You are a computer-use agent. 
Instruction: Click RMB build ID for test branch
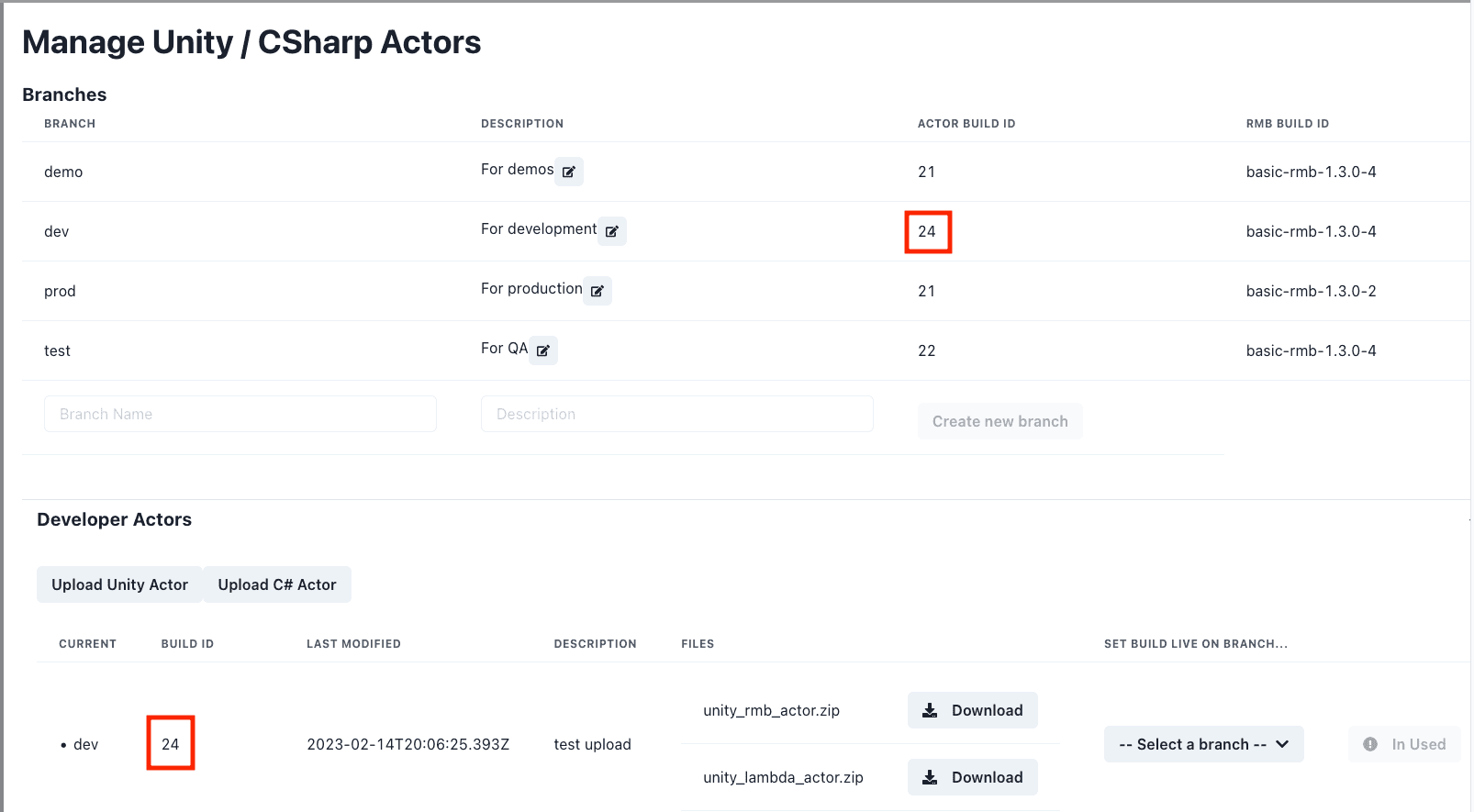[1312, 350]
